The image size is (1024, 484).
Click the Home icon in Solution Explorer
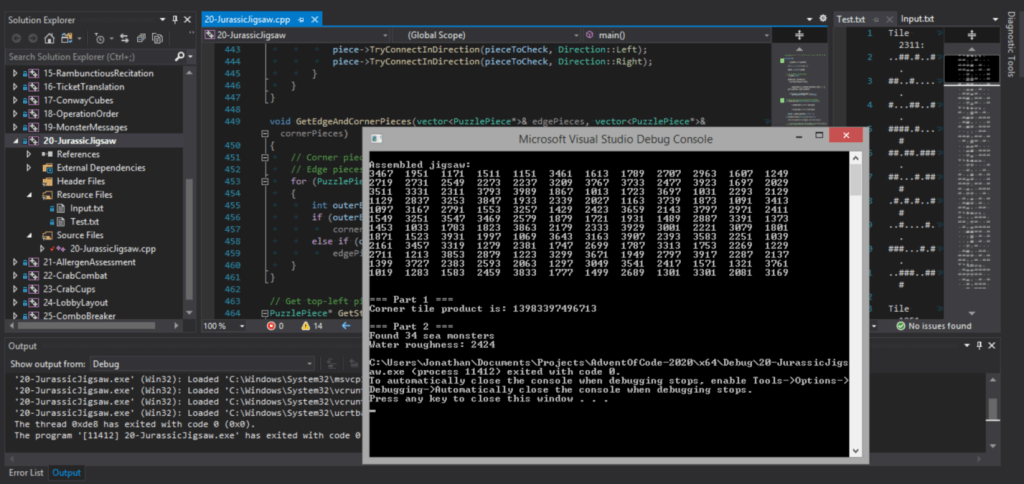click(x=49, y=38)
